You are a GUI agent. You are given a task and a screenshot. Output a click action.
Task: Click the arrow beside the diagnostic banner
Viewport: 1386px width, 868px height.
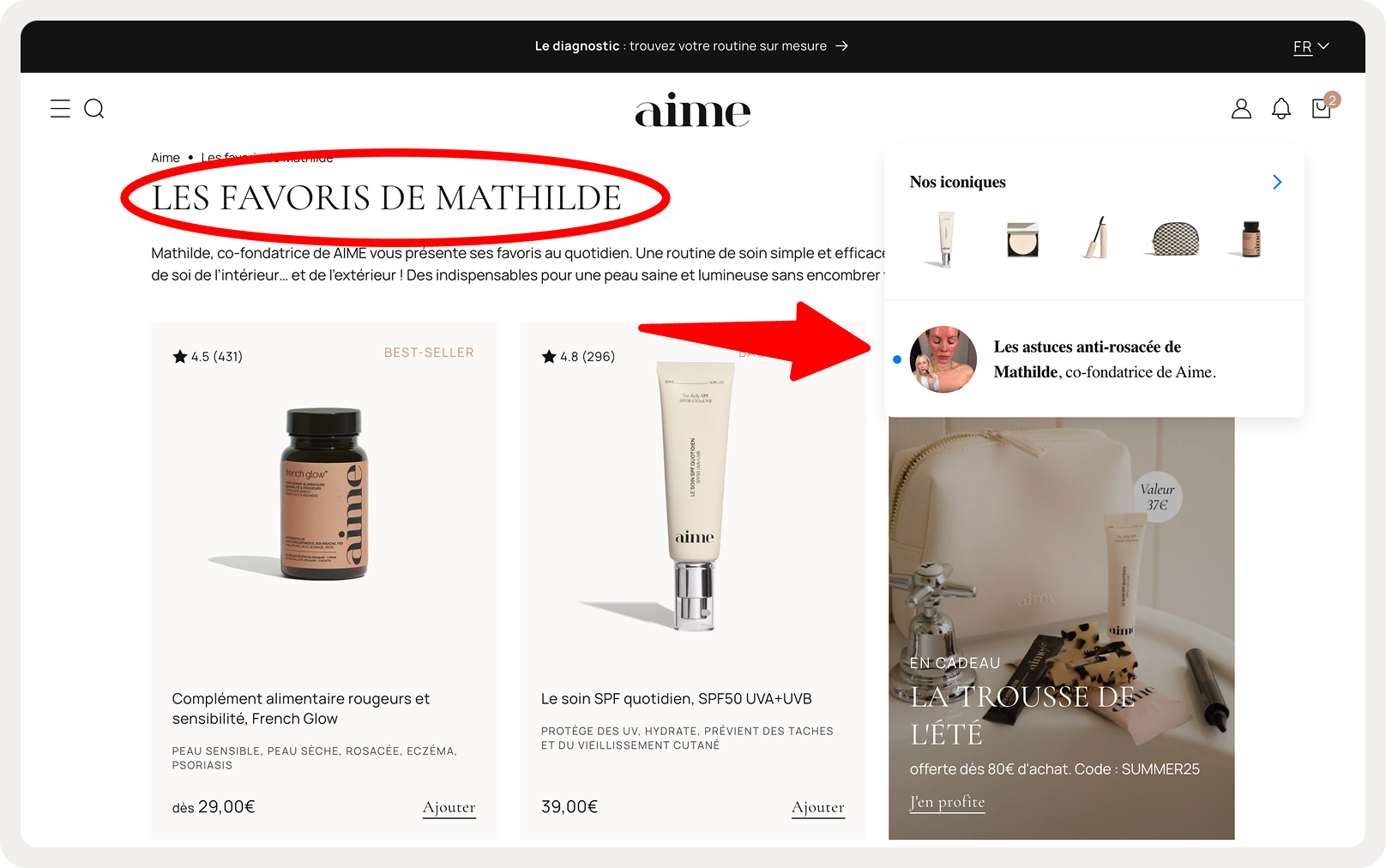point(842,46)
